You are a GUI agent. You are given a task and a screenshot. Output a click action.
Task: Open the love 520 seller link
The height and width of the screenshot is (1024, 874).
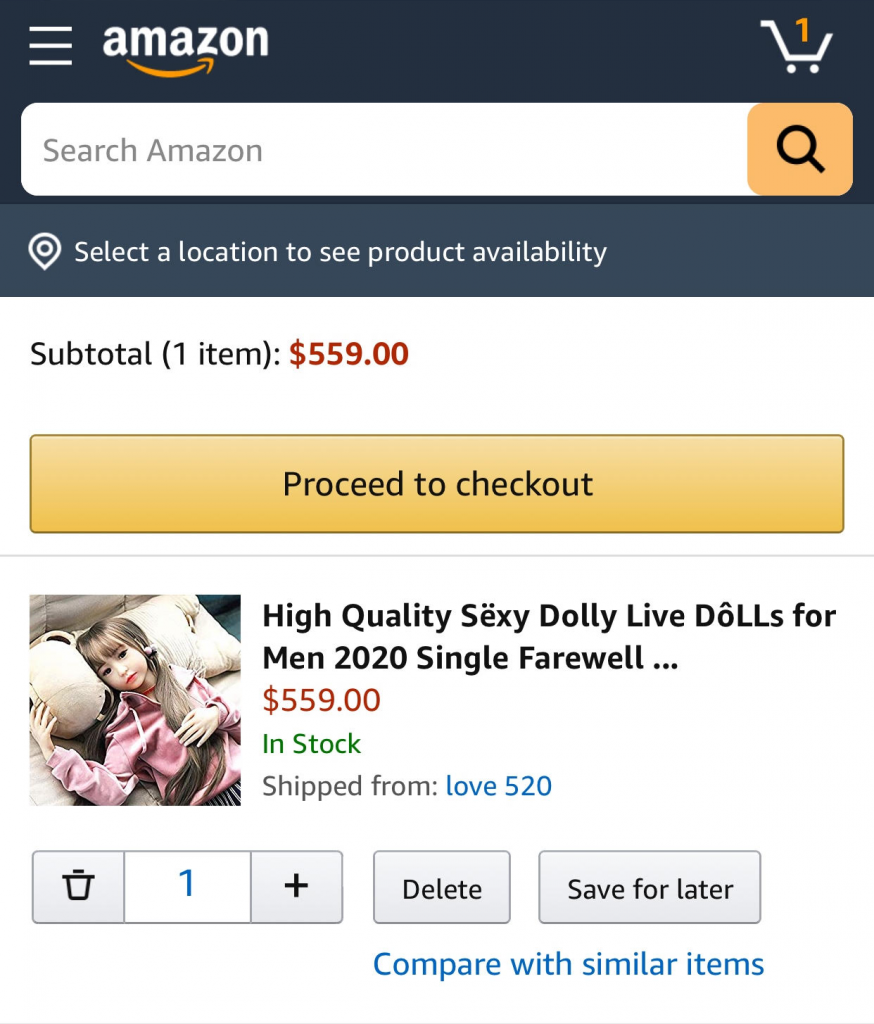point(499,786)
